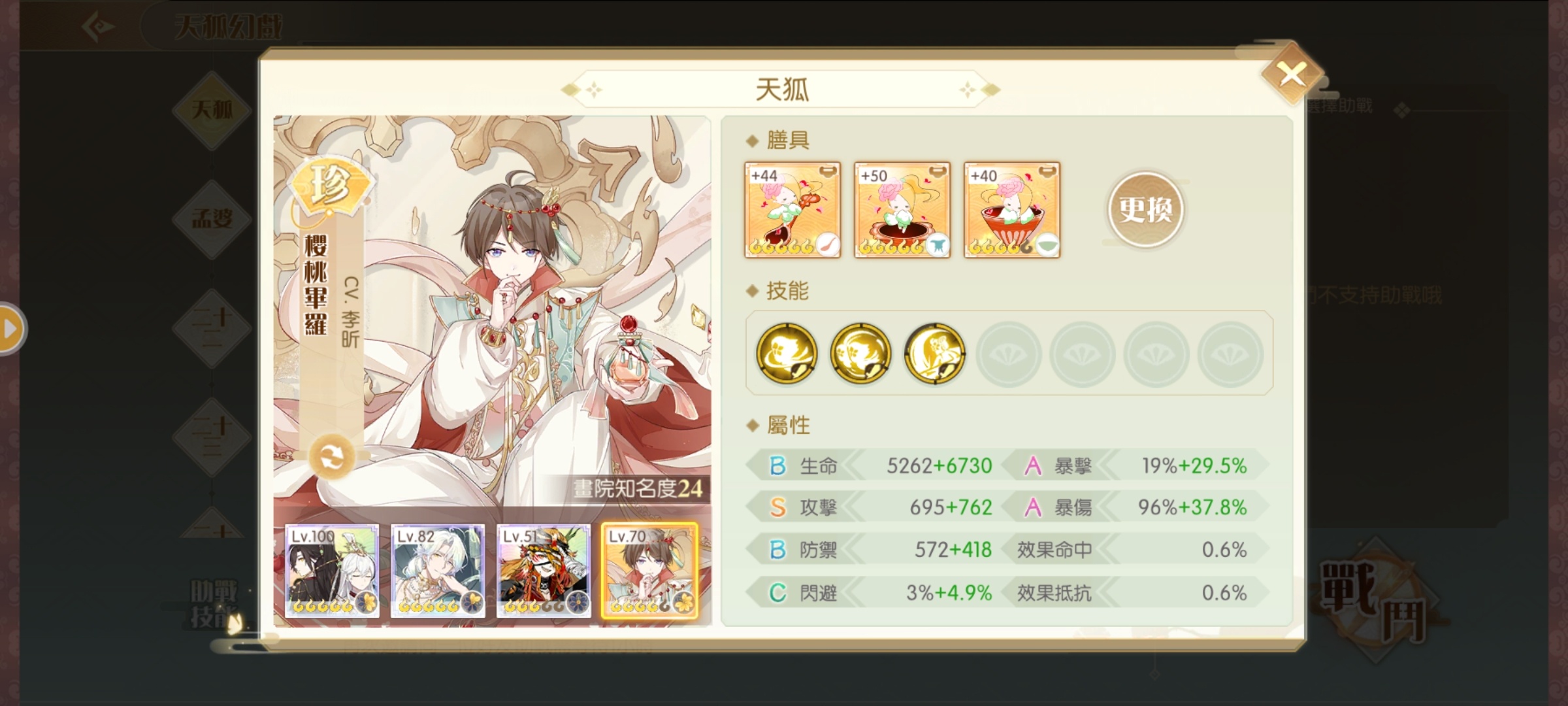Select the third golden skill icon
The image size is (1568, 706).
click(x=934, y=353)
